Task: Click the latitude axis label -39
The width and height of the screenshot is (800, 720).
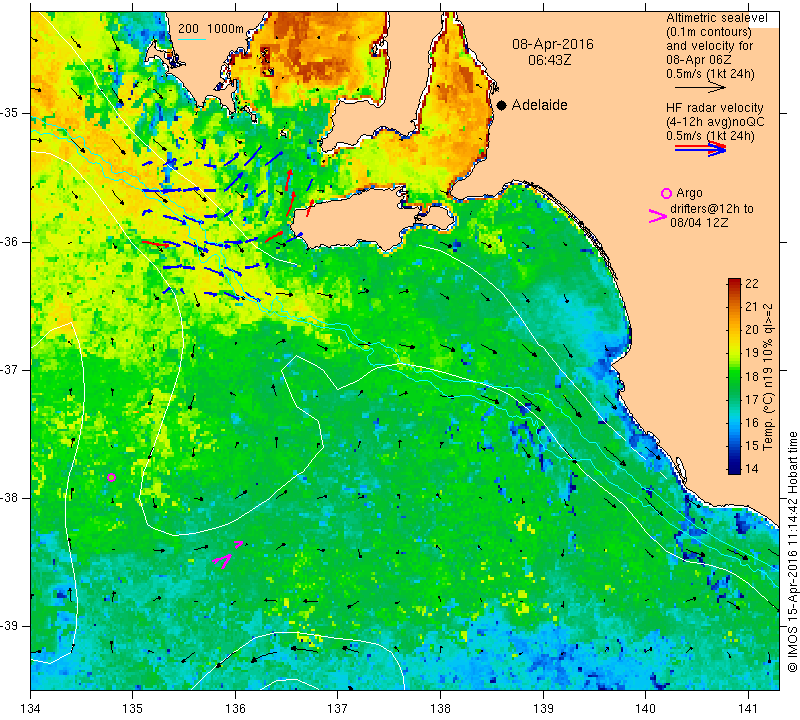Action: tap(10, 626)
